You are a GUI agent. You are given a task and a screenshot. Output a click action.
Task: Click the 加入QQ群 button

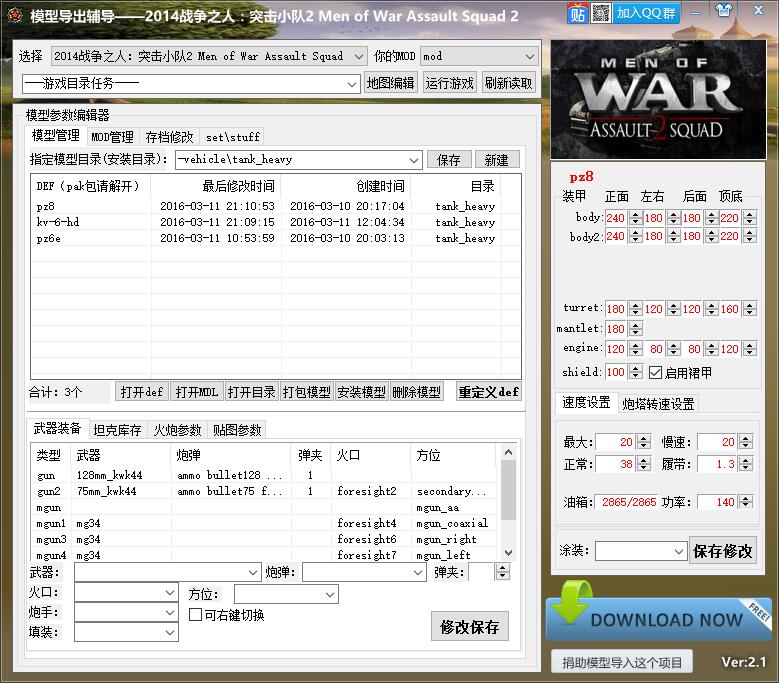coord(645,13)
